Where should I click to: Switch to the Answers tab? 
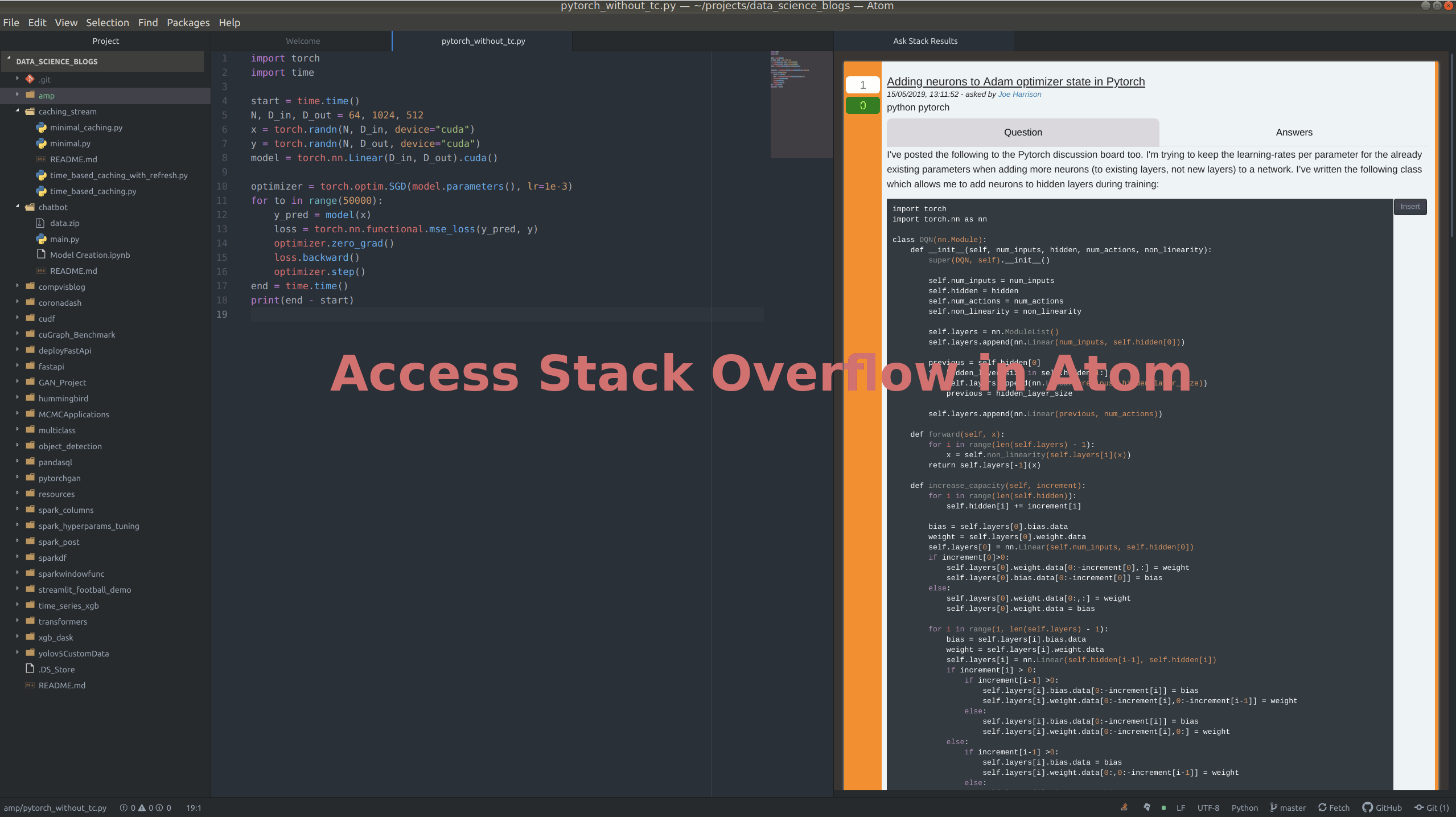pyautogui.click(x=1294, y=132)
